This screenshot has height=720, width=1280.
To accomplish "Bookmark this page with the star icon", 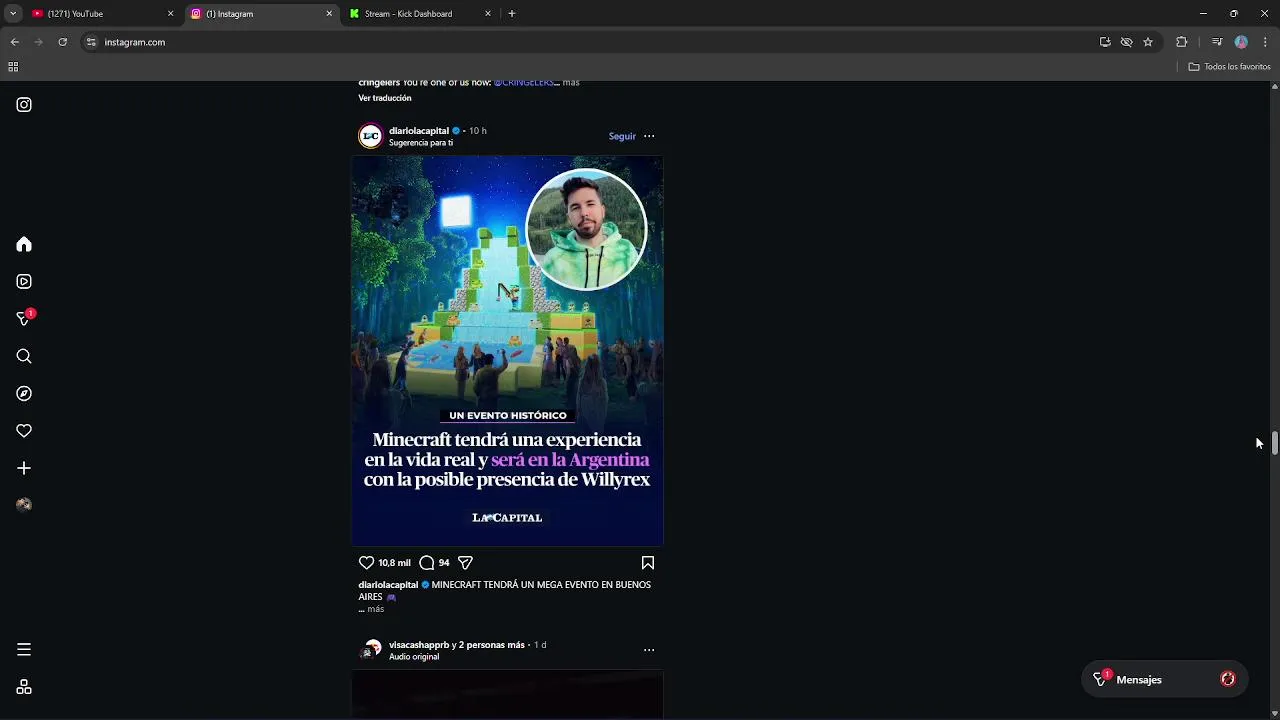I will tap(1148, 42).
